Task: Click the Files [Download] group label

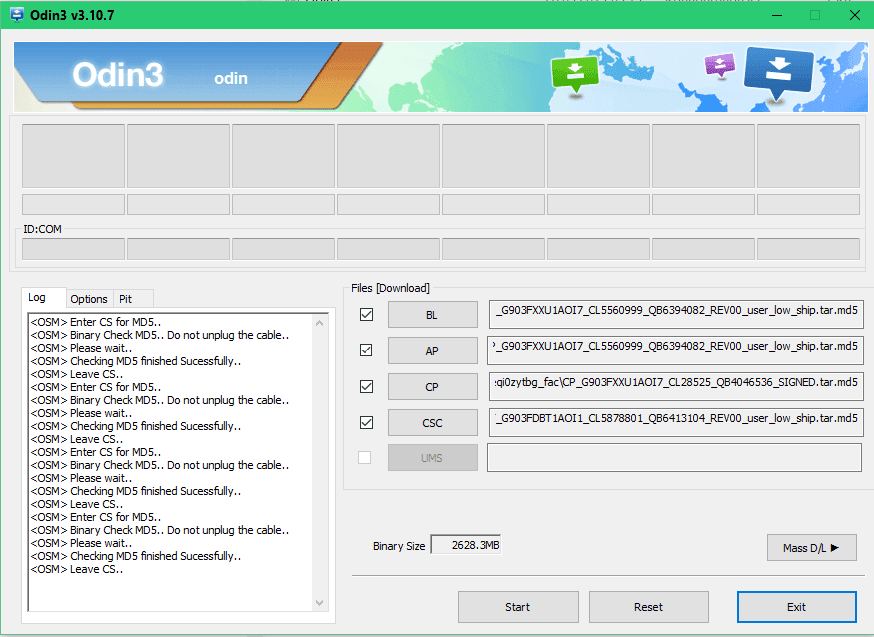Action: 390,288
